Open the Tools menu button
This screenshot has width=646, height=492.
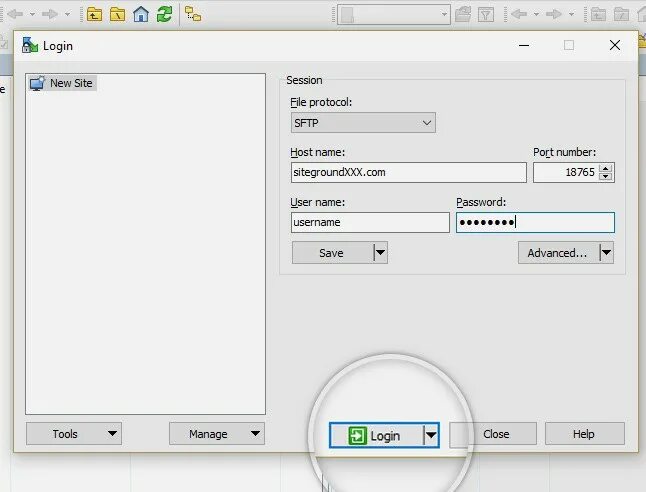click(x=74, y=433)
